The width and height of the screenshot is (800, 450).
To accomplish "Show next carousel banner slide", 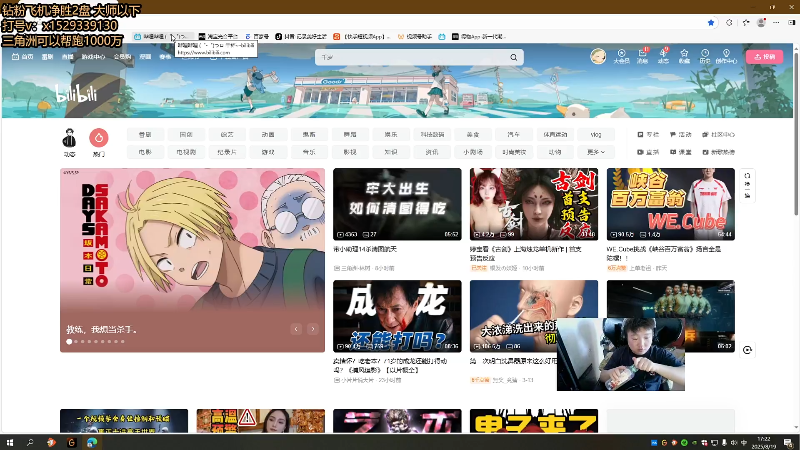I will (x=313, y=329).
